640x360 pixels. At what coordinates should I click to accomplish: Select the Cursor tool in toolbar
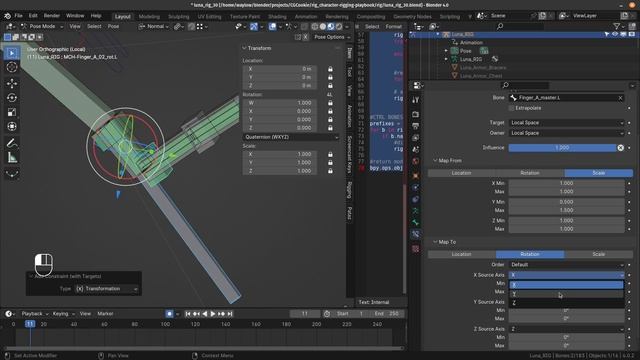coord(12,67)
